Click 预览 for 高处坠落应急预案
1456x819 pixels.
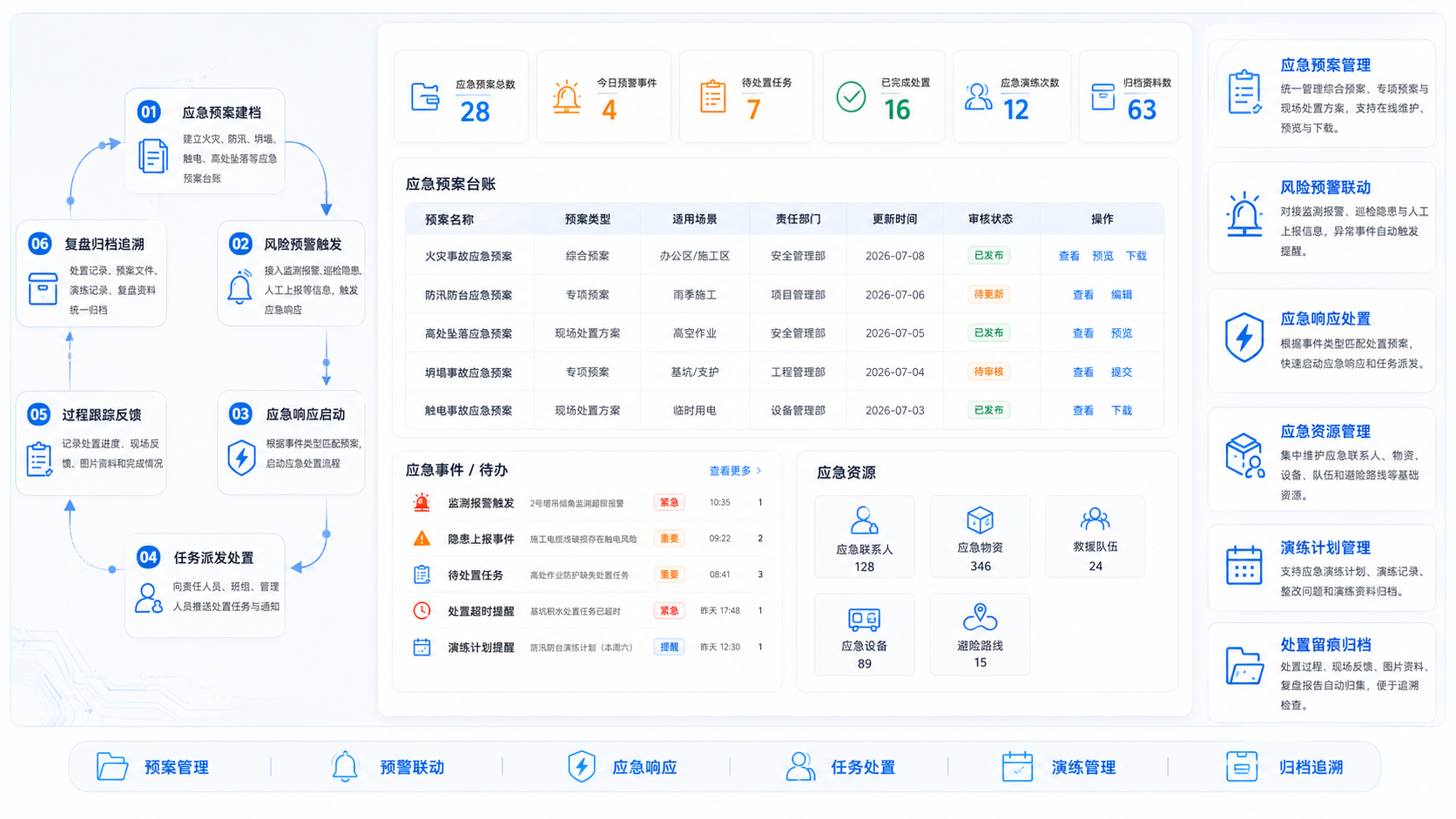1122,333
